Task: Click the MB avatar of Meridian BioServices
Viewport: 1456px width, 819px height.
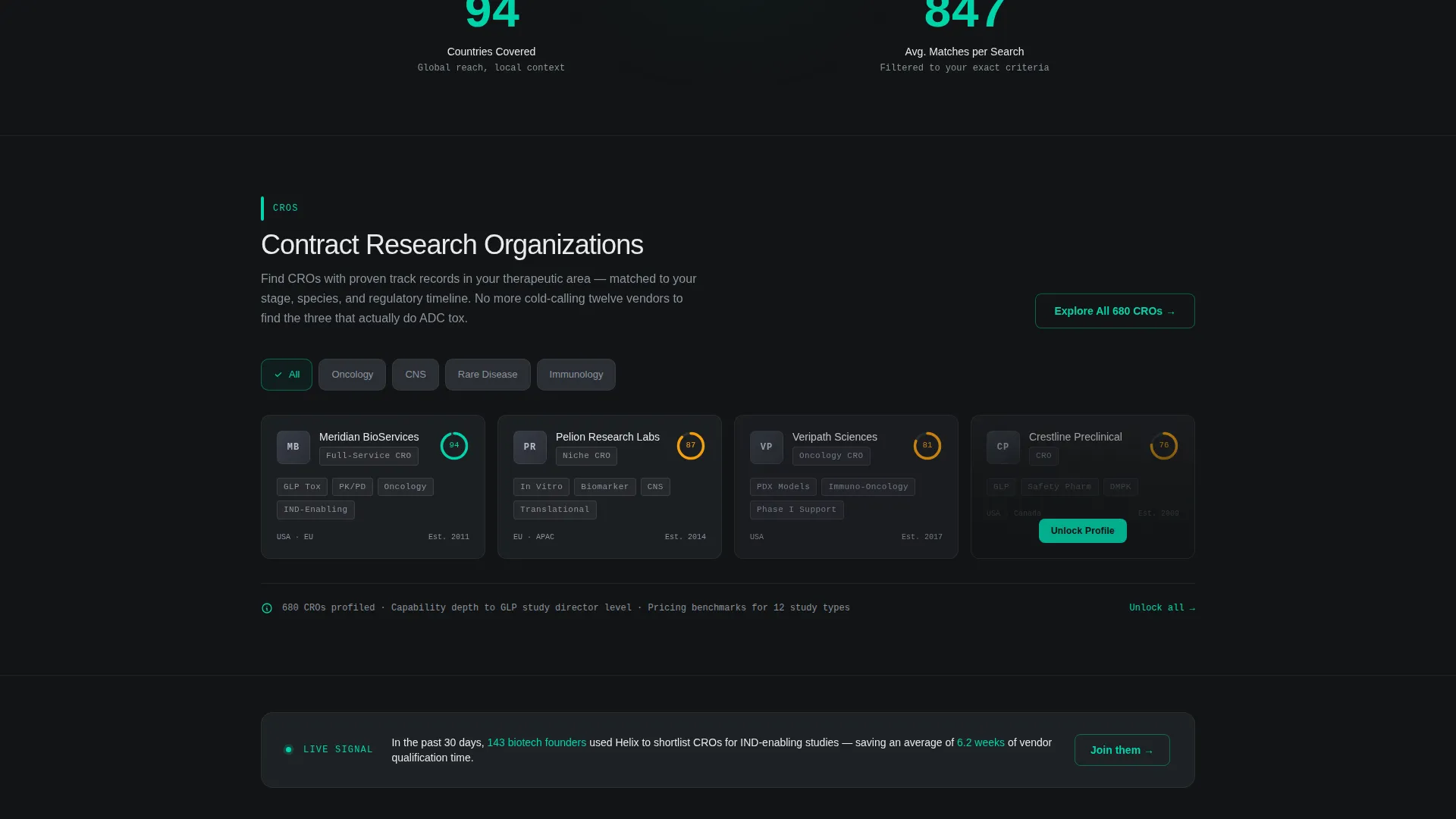Action: (293, 447)
